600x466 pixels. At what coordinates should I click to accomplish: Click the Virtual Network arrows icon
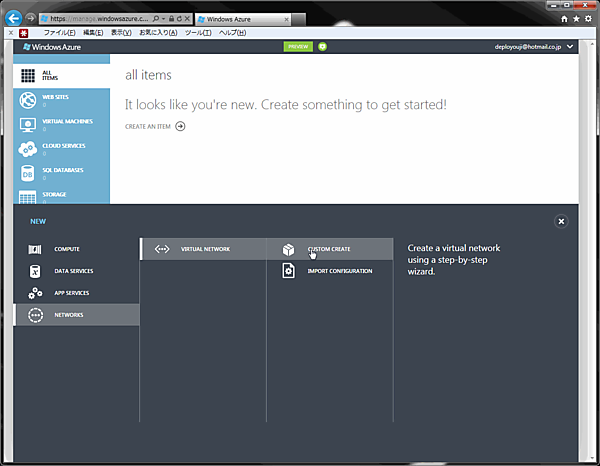click(x=162, y=249)
